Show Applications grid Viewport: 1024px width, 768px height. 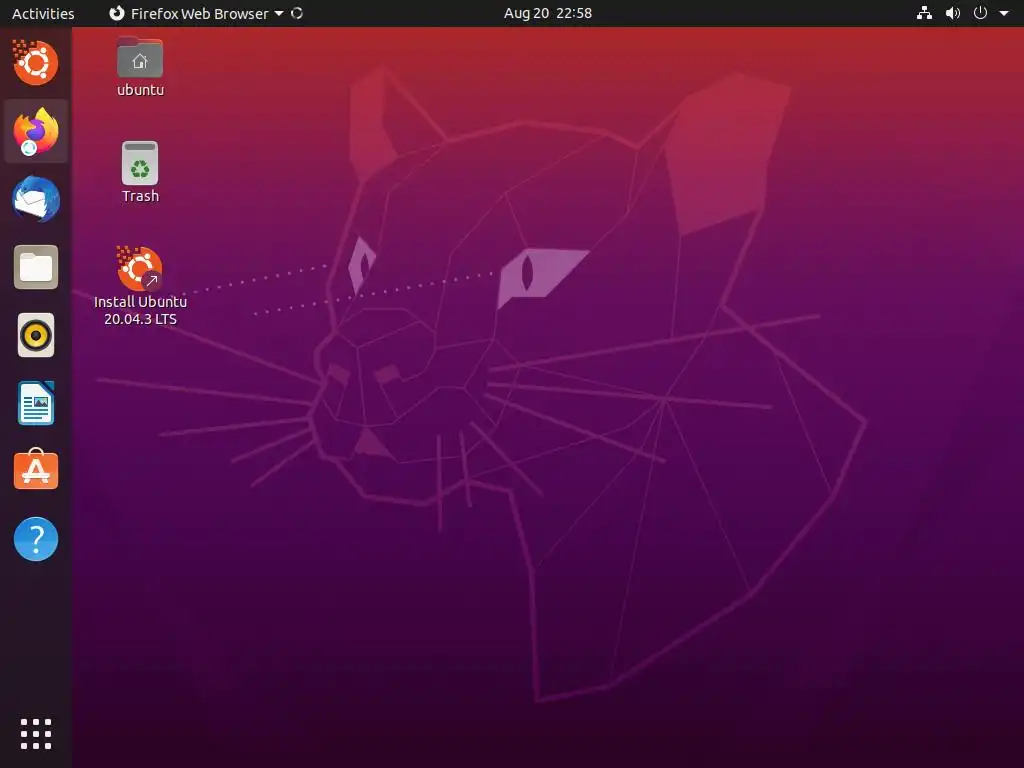coord(35,734)
